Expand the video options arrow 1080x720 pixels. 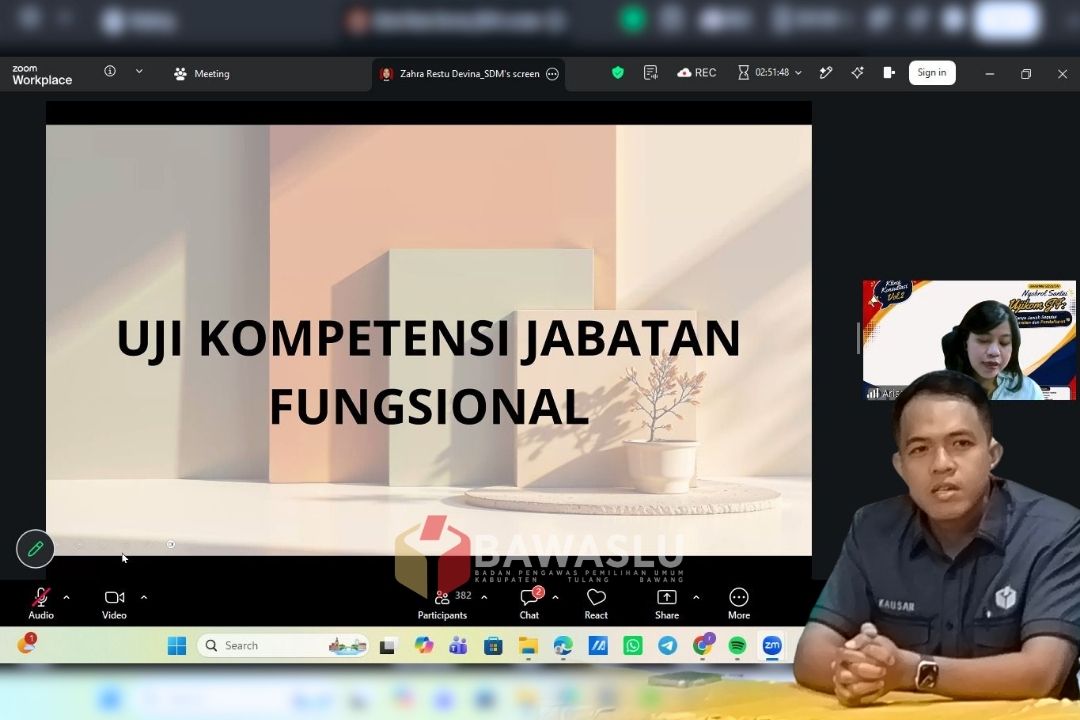click(144, 597)
